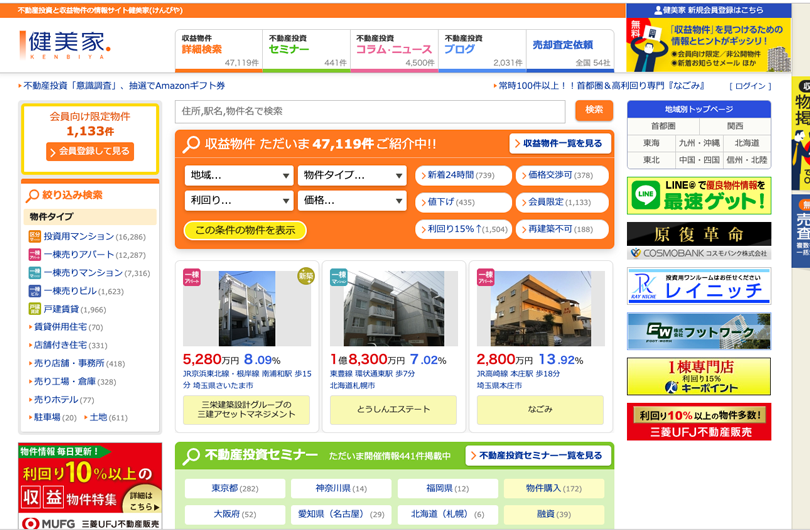Click the 一棟売りビル category icon
This screenshot has height=530, width=810.
click(x=35, y=291)
